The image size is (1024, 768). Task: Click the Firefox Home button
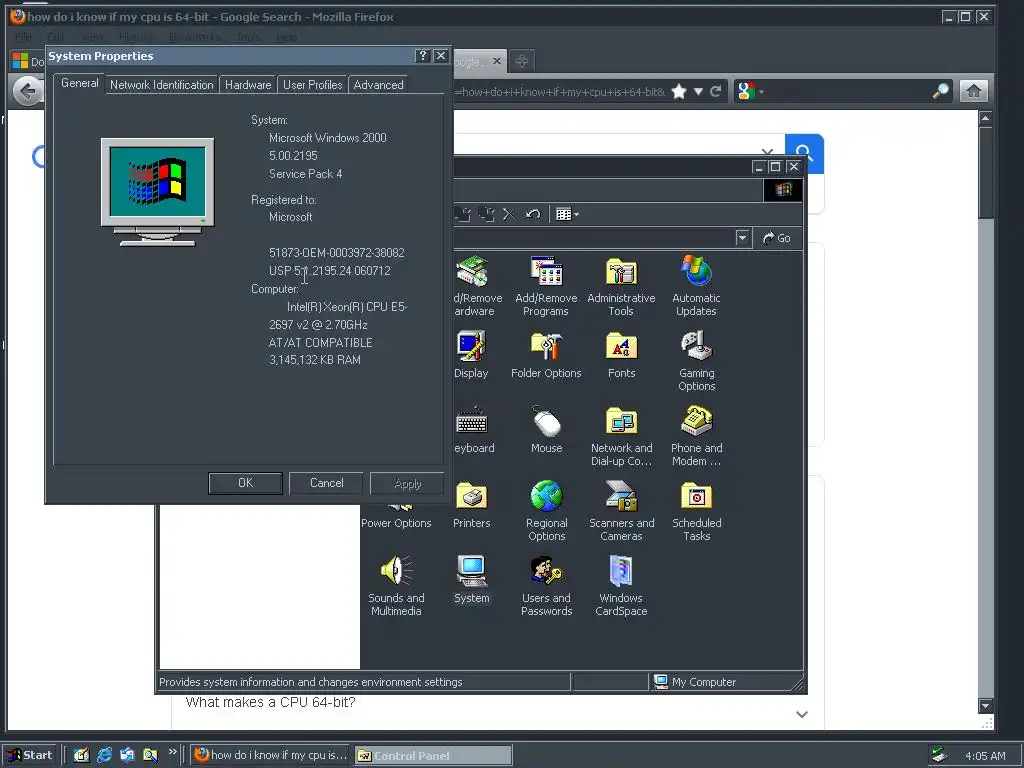coord(973,91)
